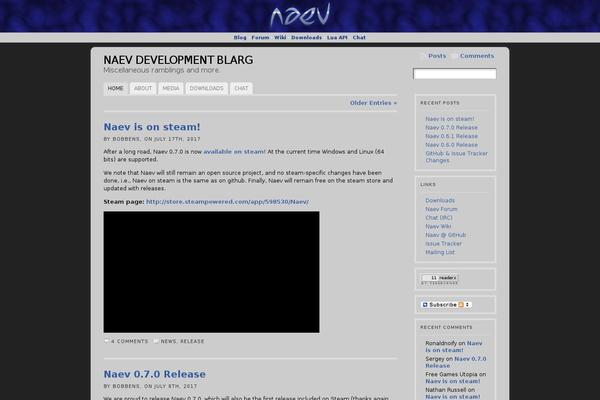Open Mailing List in Links sidebar
The image size is (600, 400).
pos(440,252)
